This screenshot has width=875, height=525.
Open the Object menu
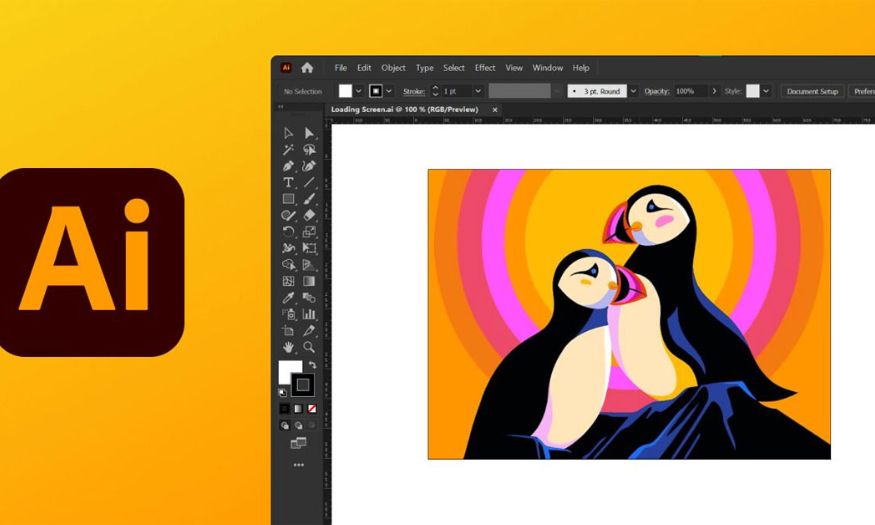[393, 68]
